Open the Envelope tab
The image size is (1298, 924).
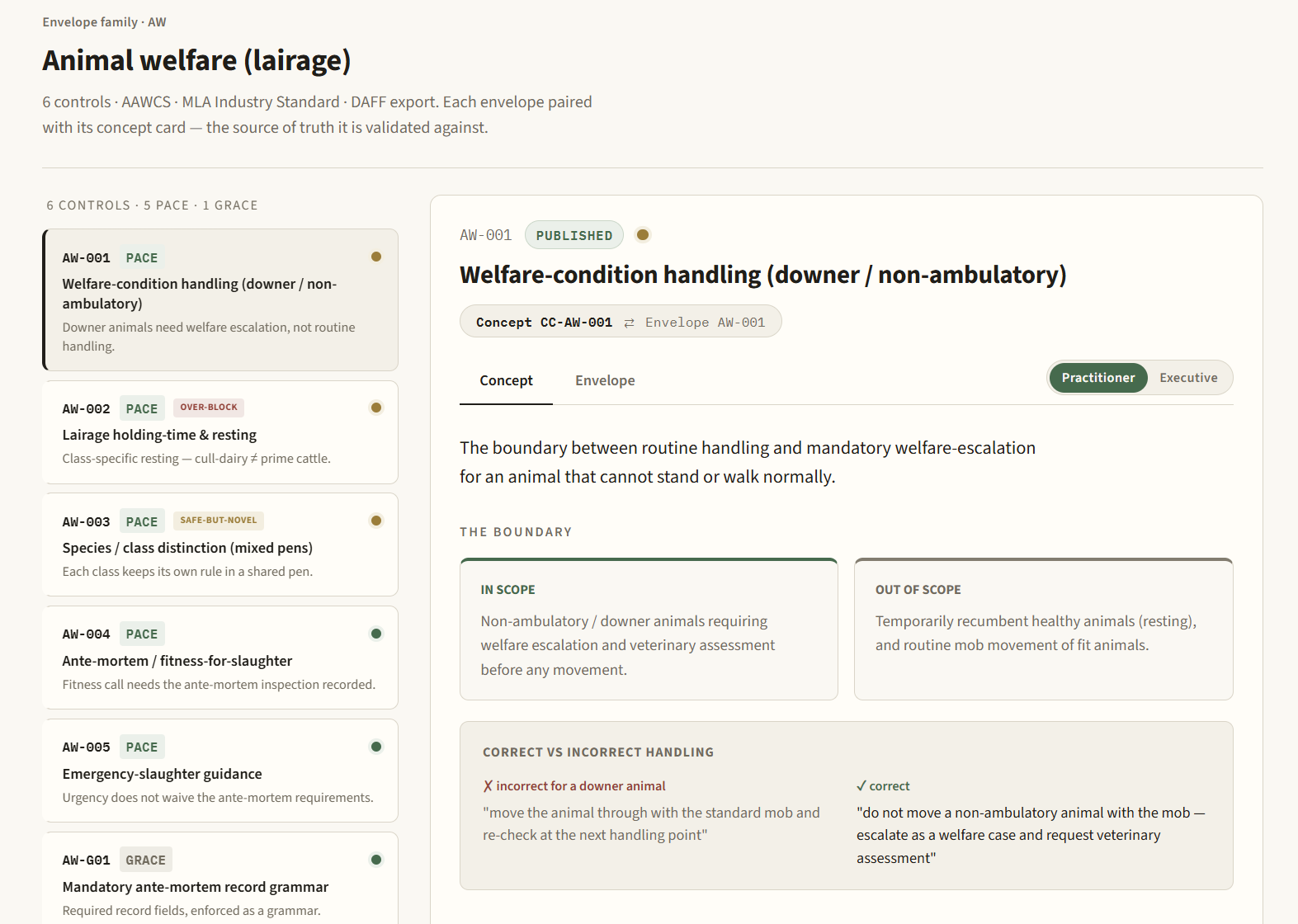tap(605, 380)
